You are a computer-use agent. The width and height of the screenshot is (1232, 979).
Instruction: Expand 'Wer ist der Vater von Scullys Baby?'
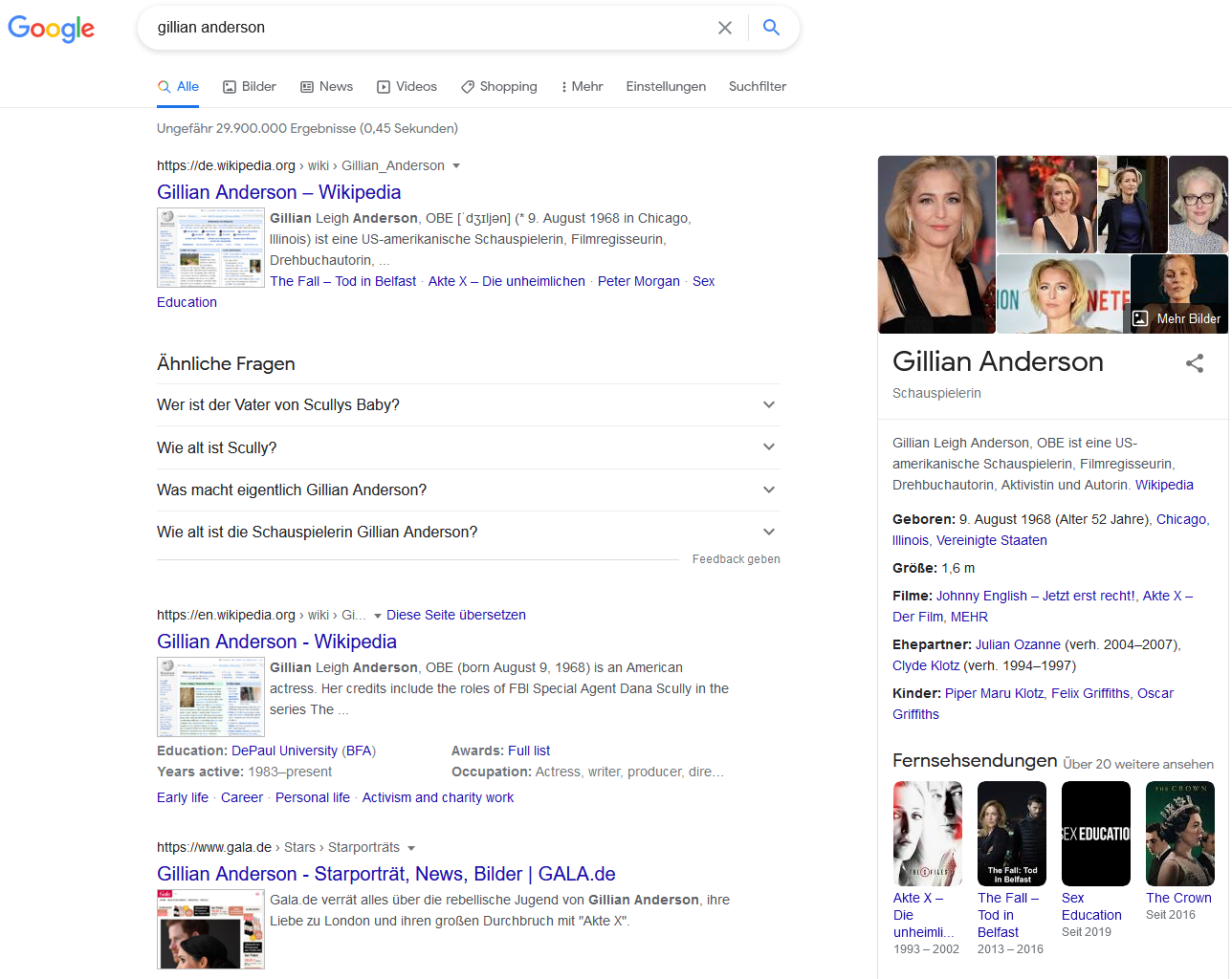click(469, 404)
